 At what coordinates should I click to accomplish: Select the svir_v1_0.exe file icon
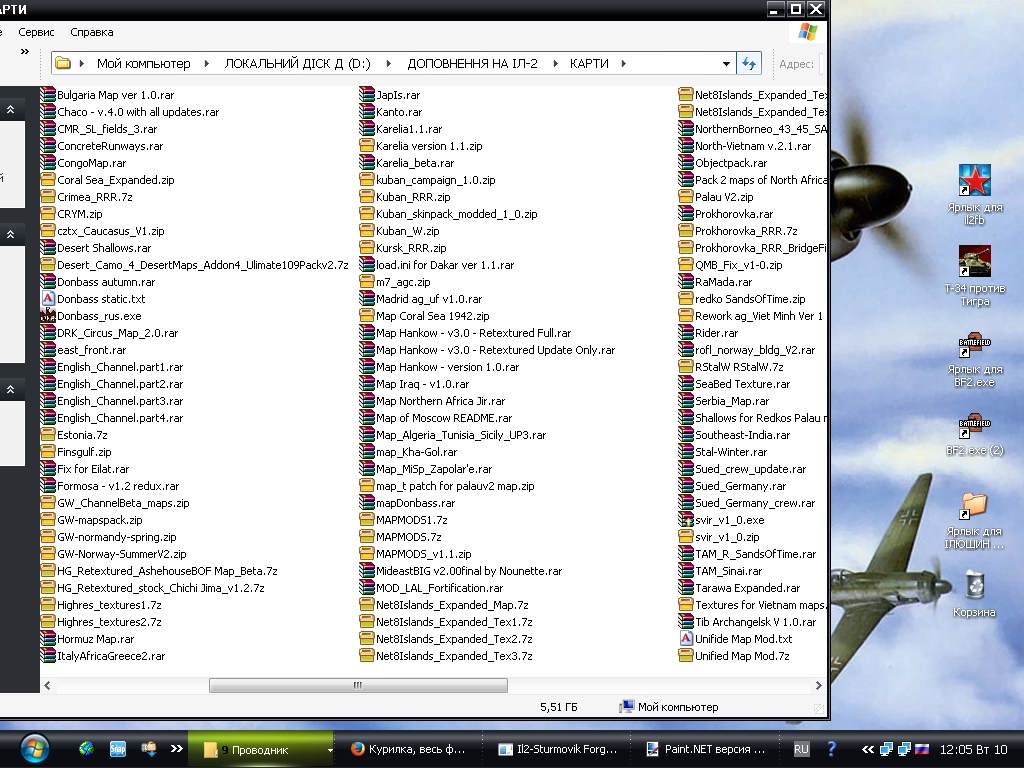click(686, 520)
